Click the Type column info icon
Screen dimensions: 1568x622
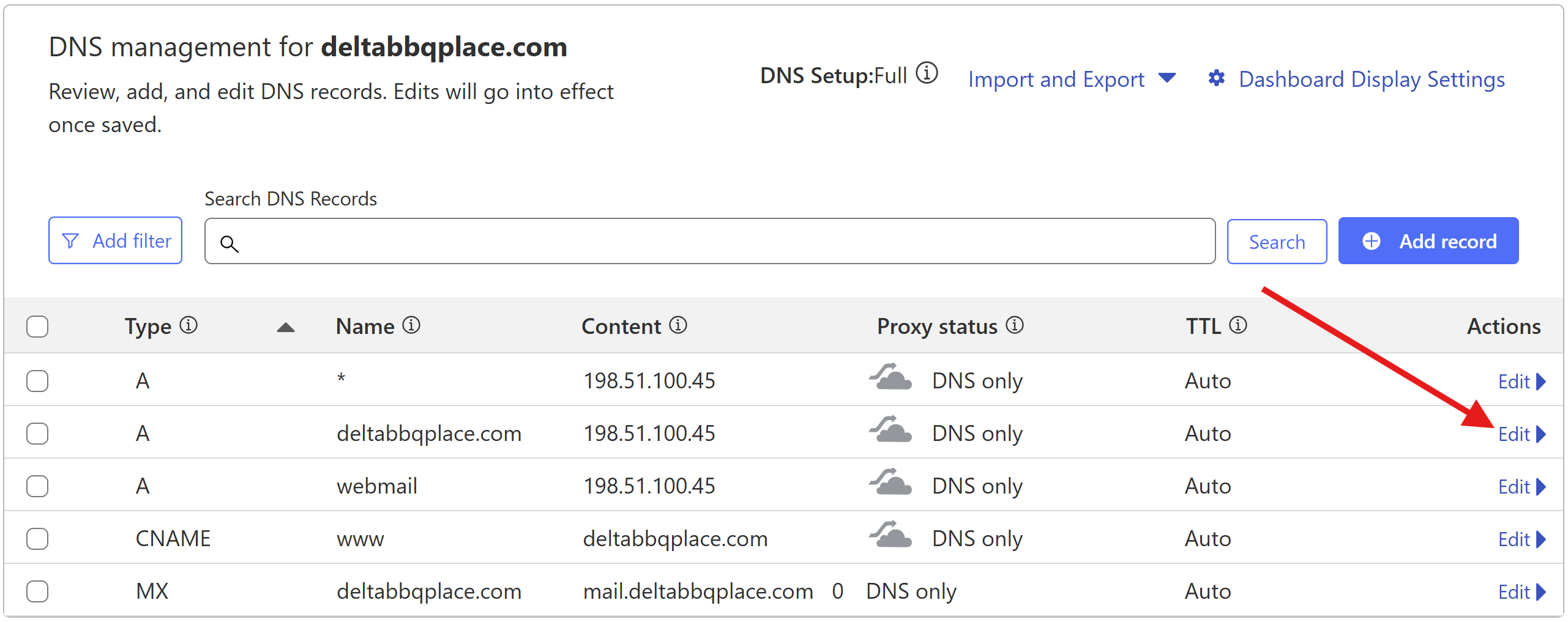(189, 325)
